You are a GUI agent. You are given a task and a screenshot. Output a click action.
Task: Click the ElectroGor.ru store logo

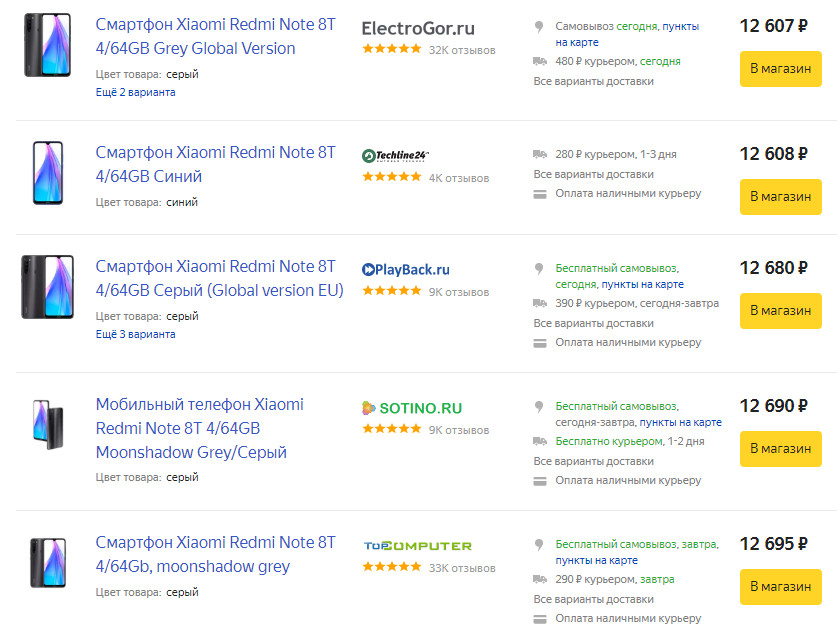coord(418,28)
